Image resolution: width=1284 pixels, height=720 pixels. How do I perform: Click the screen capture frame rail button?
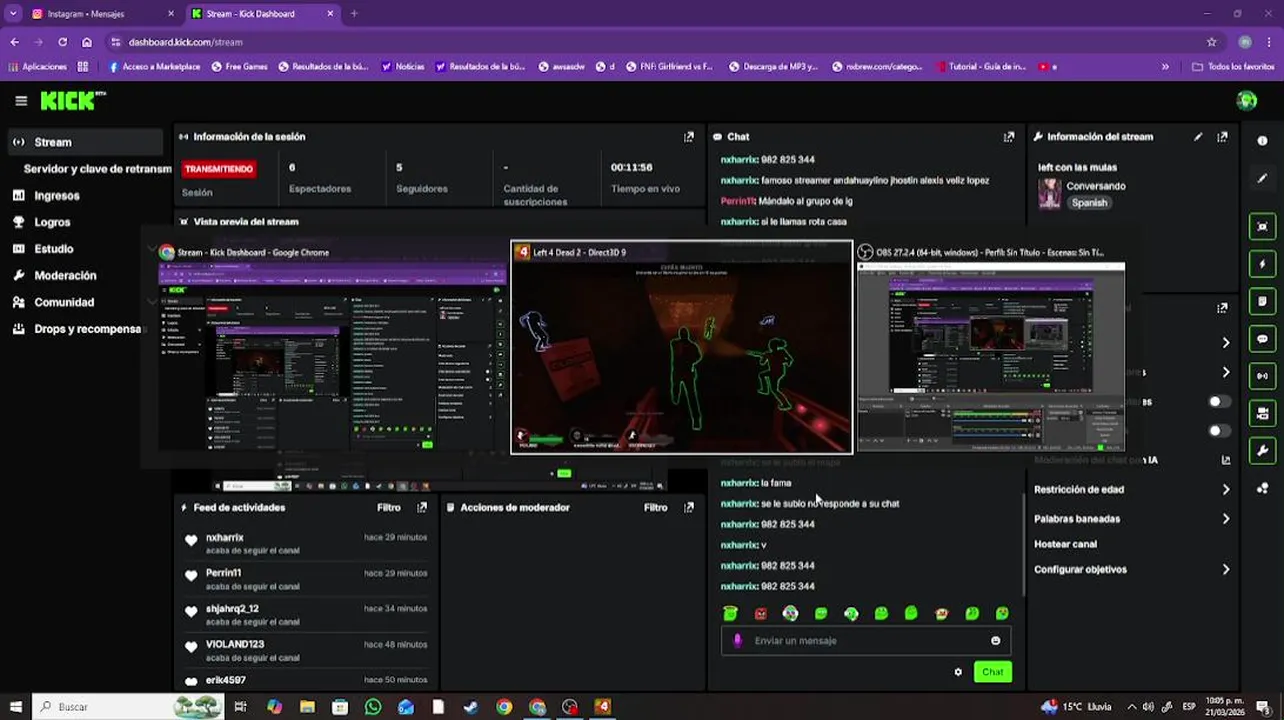1262,227
